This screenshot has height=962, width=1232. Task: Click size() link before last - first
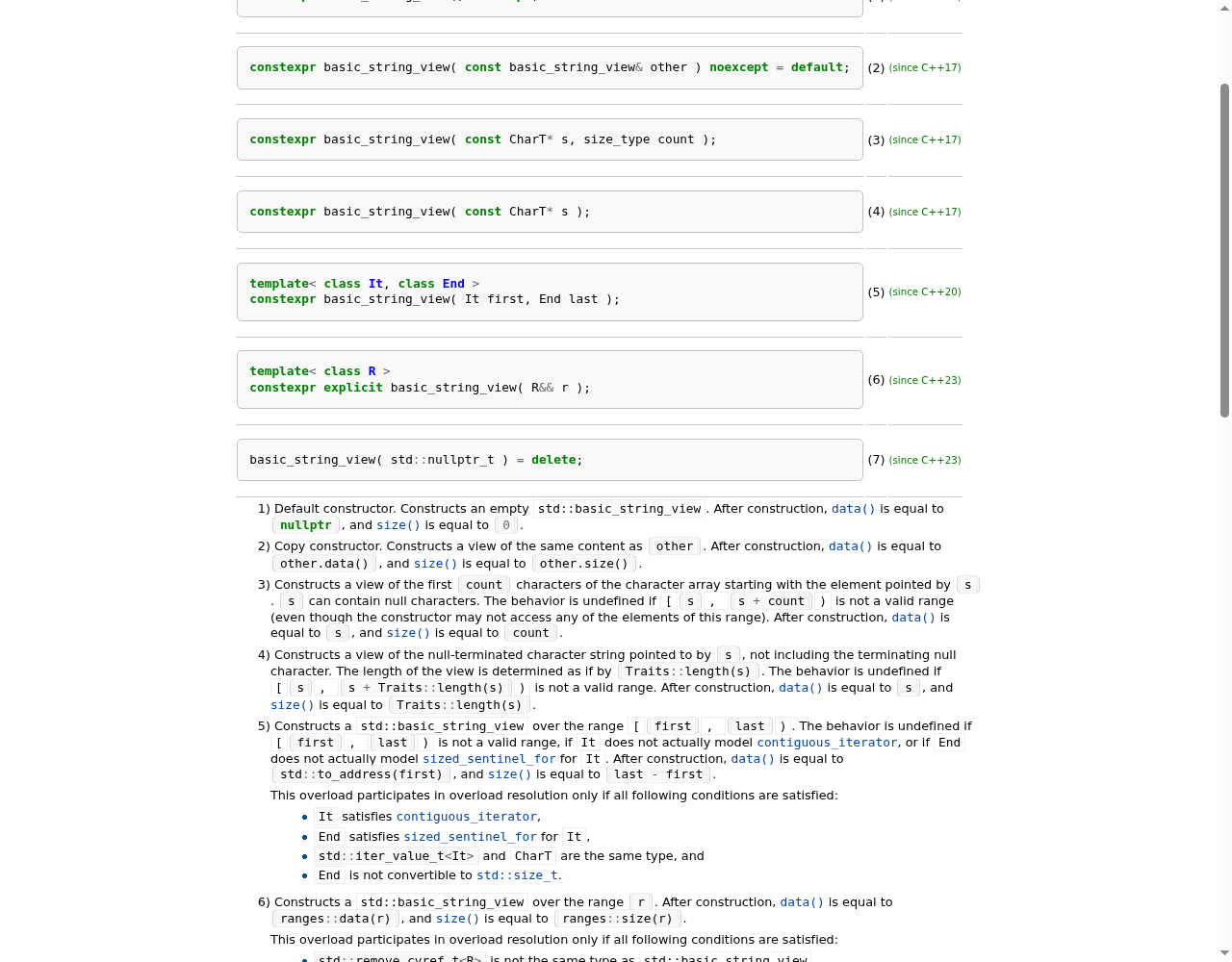pyautogui.click(x=510, y=774)
